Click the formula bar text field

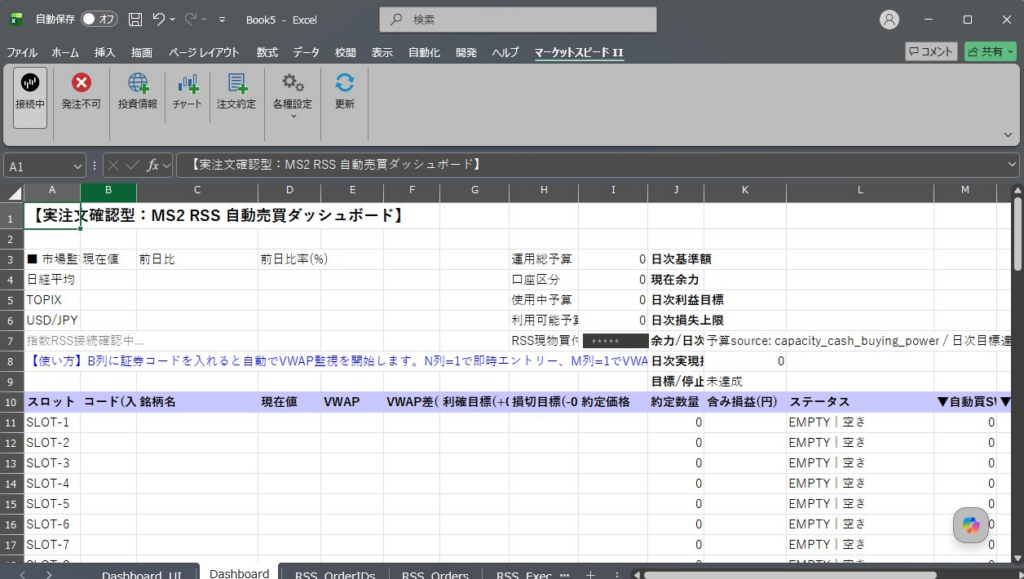(591, 164)
